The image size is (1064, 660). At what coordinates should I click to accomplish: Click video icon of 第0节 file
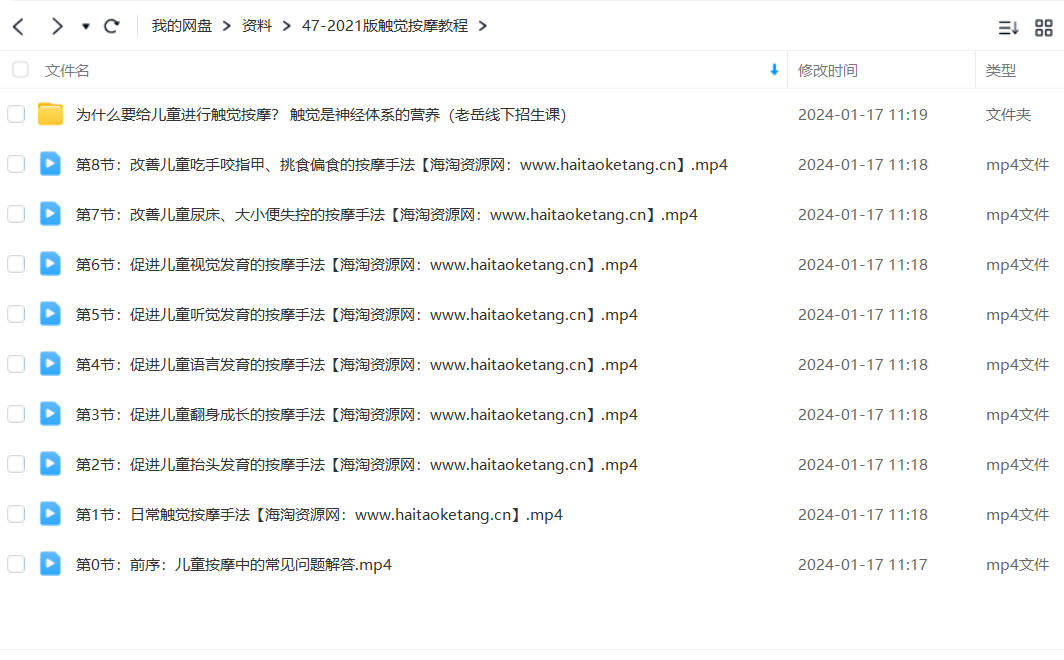click(x=50, y=563)
